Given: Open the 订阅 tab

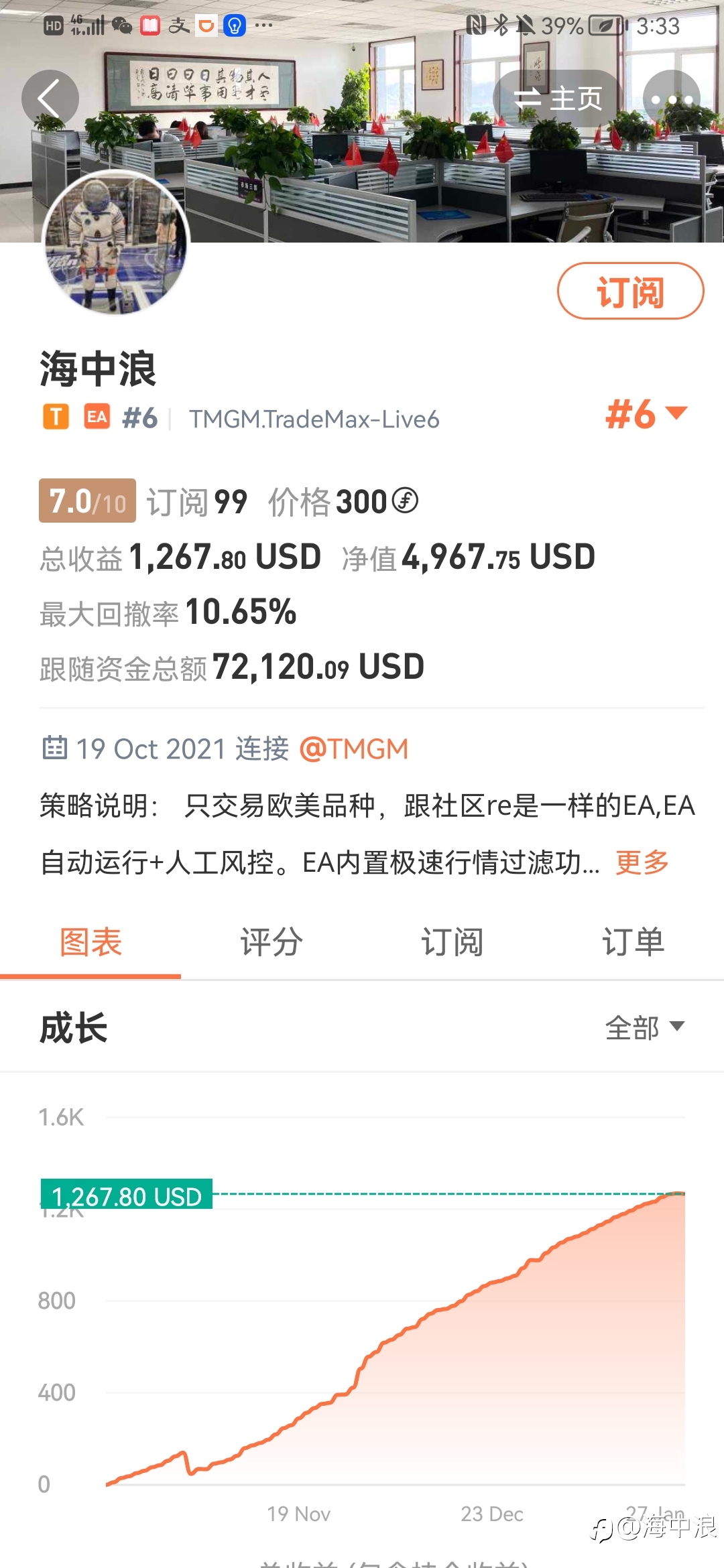Looking at the screenshot, I should [x=452, y=942].
